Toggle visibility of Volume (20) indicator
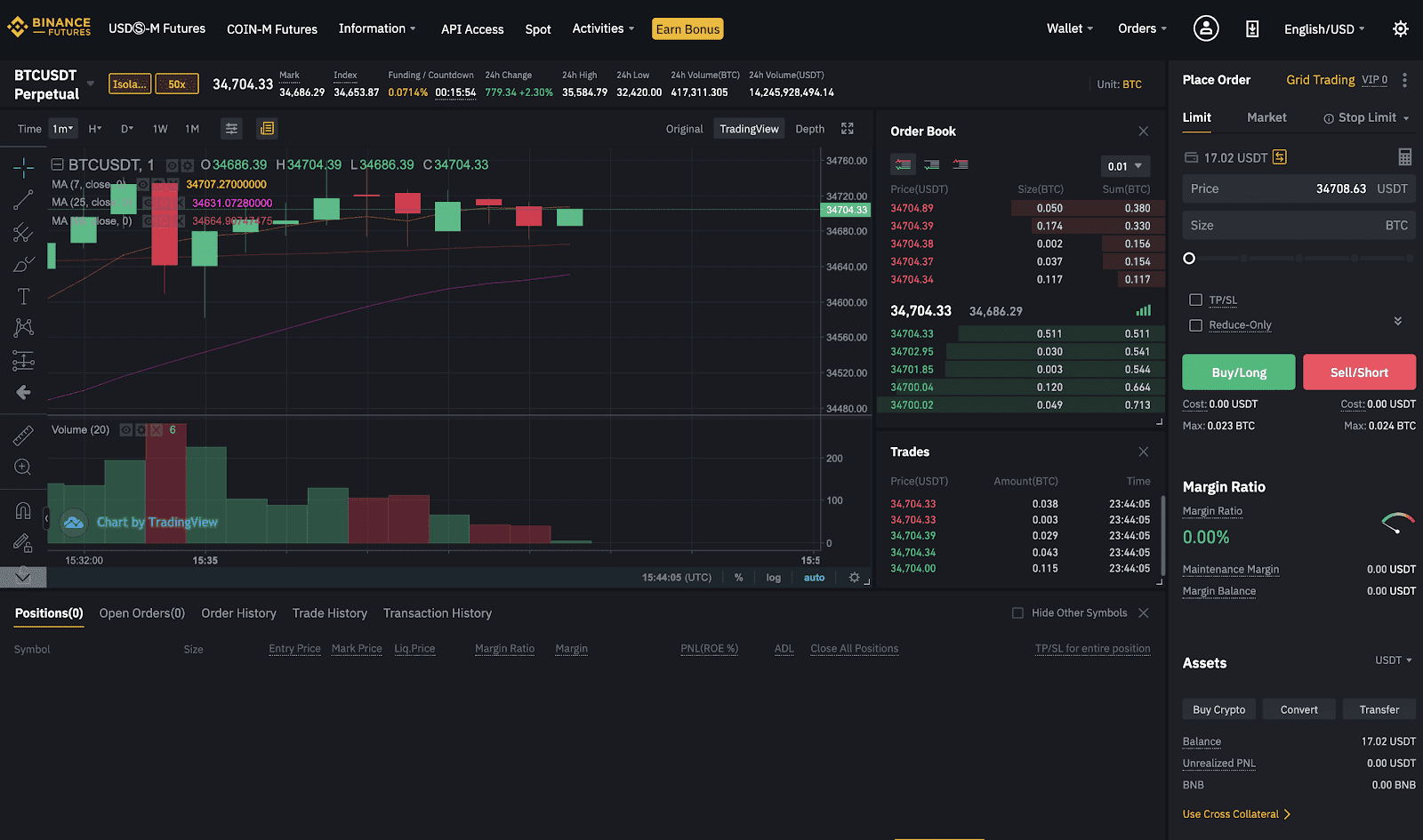 126,430
